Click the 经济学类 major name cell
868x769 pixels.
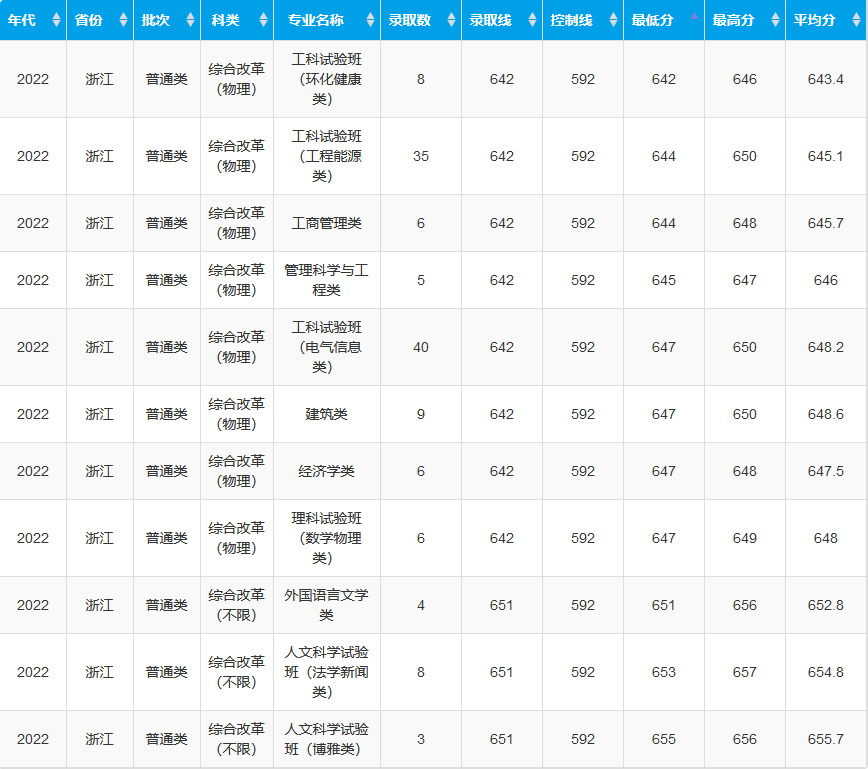click(326, 471)
